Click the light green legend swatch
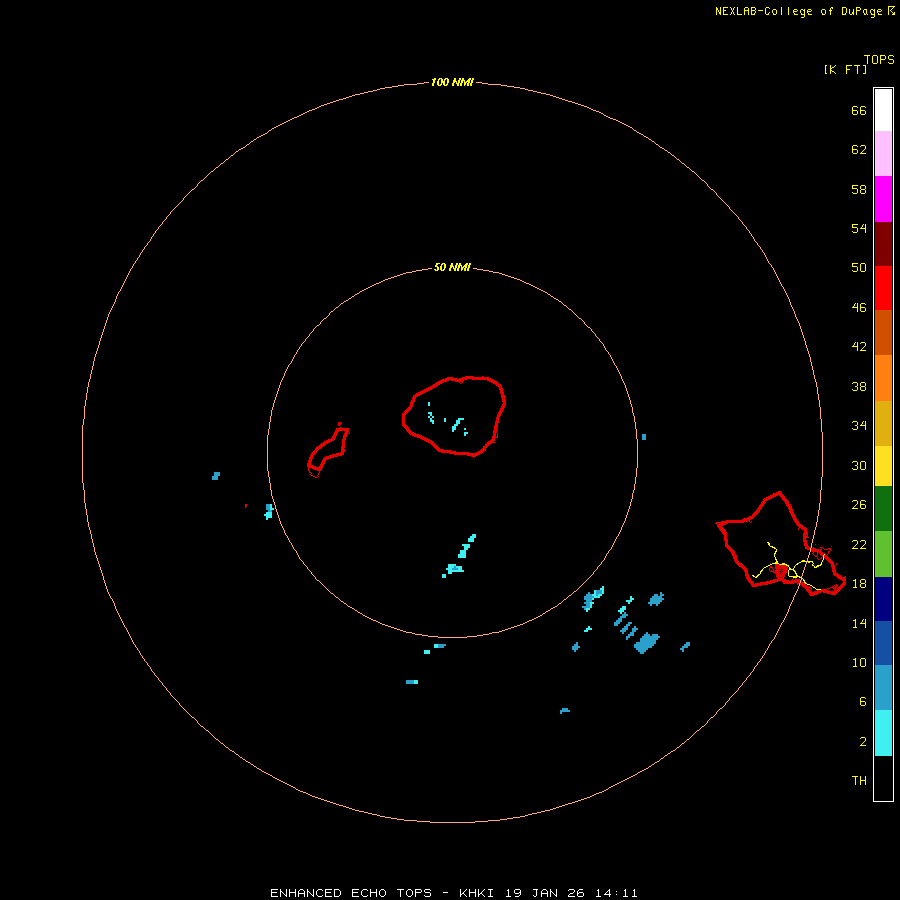Viewport: 900px width, 900px height. click(883, 554)
